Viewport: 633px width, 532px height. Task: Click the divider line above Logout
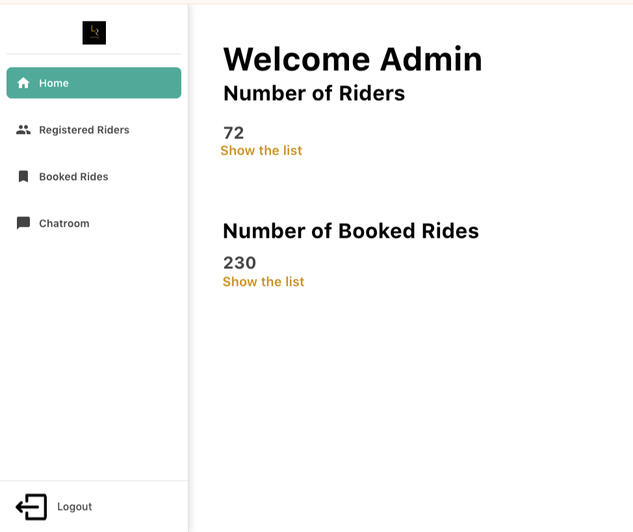pyautogui.click(x=94, y=481)
